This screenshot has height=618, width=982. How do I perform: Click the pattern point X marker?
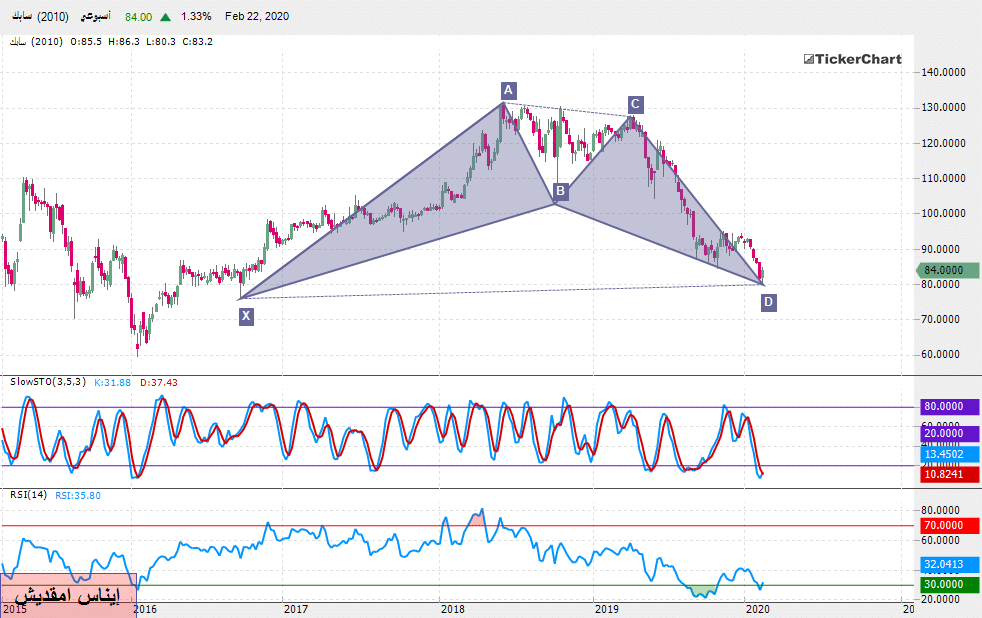point(246,316)
